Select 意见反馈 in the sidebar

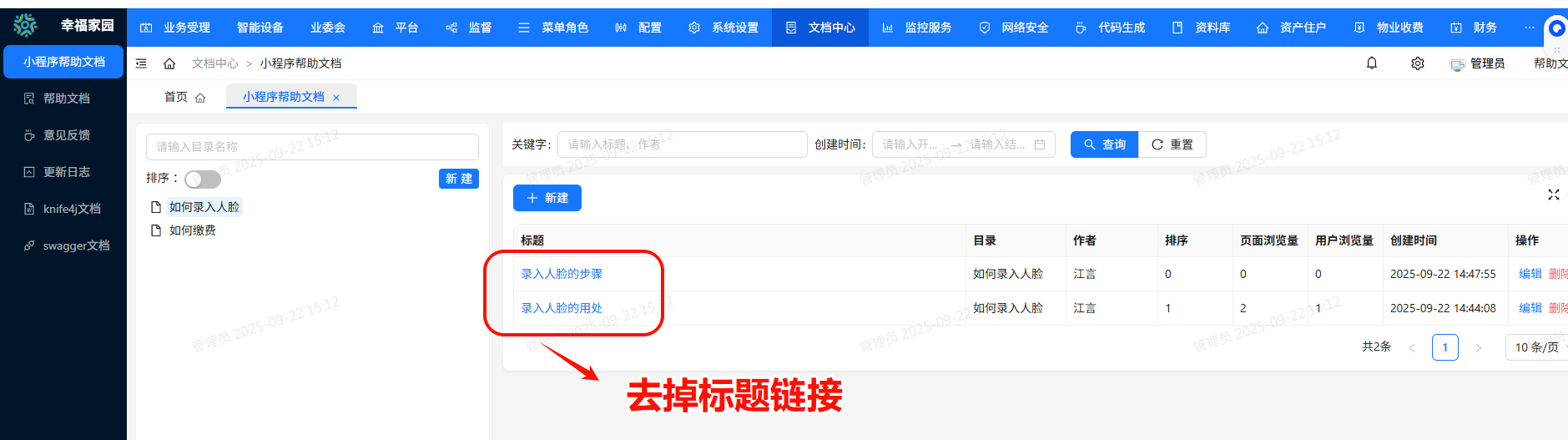coord(66,135)
